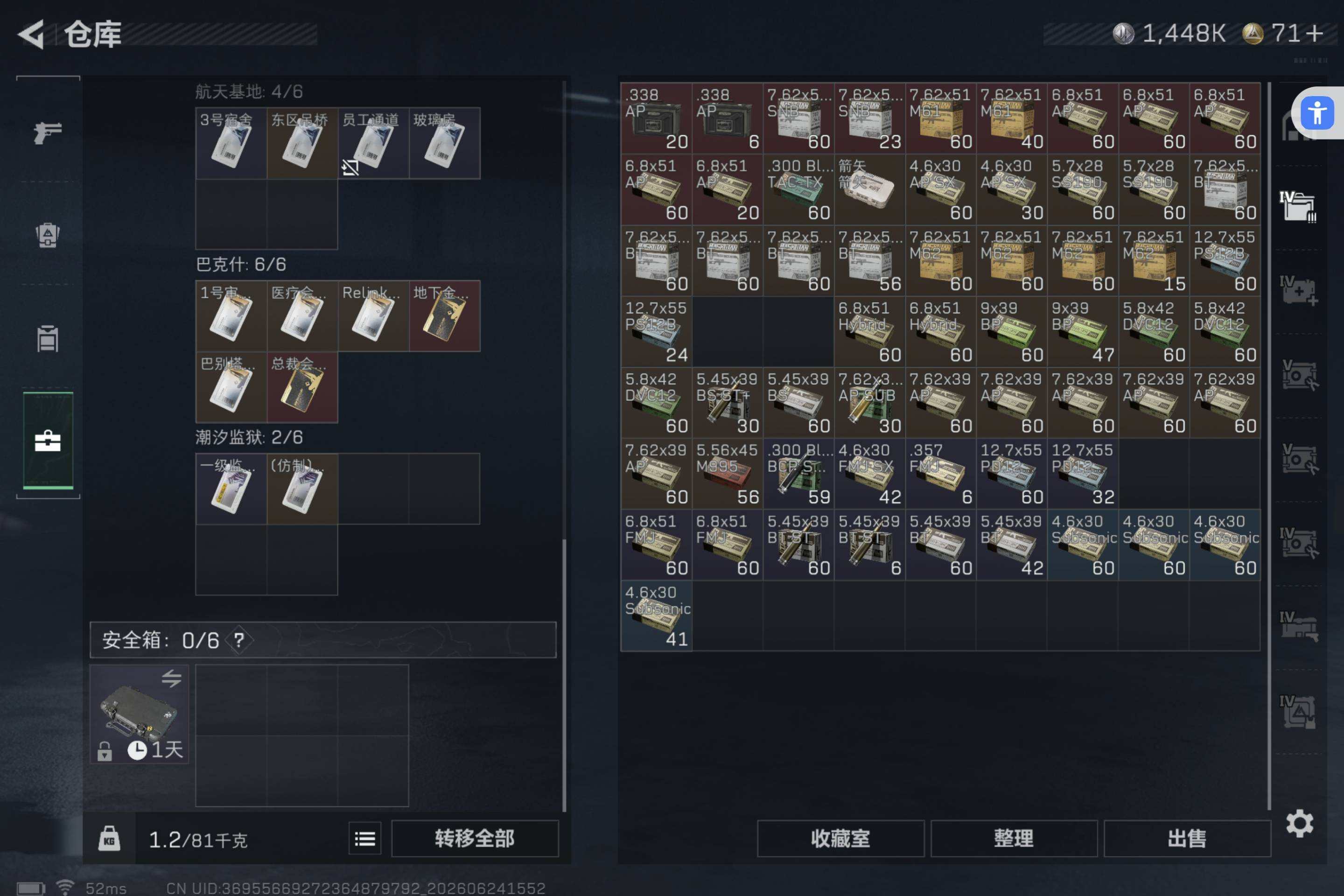Viewport: 1344px width, 896px height.
Task: Select the 箭矢 arrow ammo item
Action: click(870, 190)
